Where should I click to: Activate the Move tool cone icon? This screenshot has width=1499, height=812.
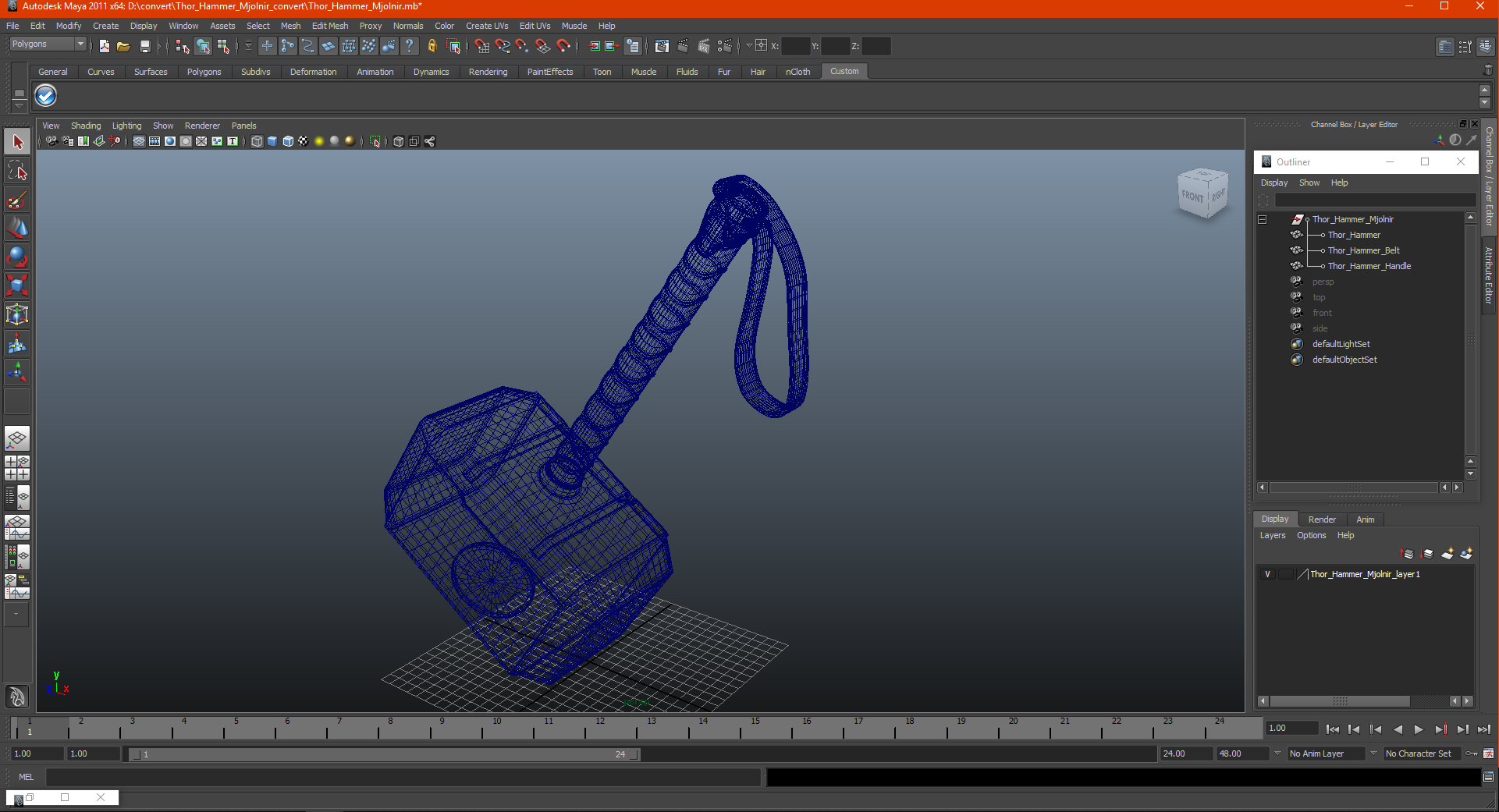17,229
